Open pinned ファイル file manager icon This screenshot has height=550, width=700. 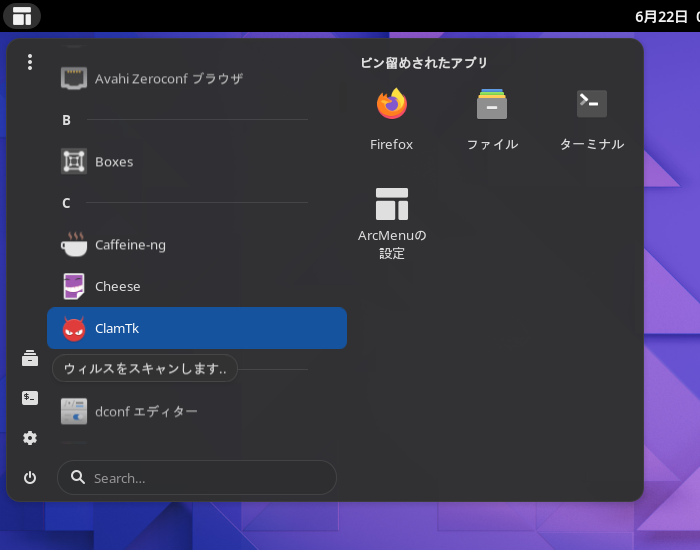tap(492, 104)
